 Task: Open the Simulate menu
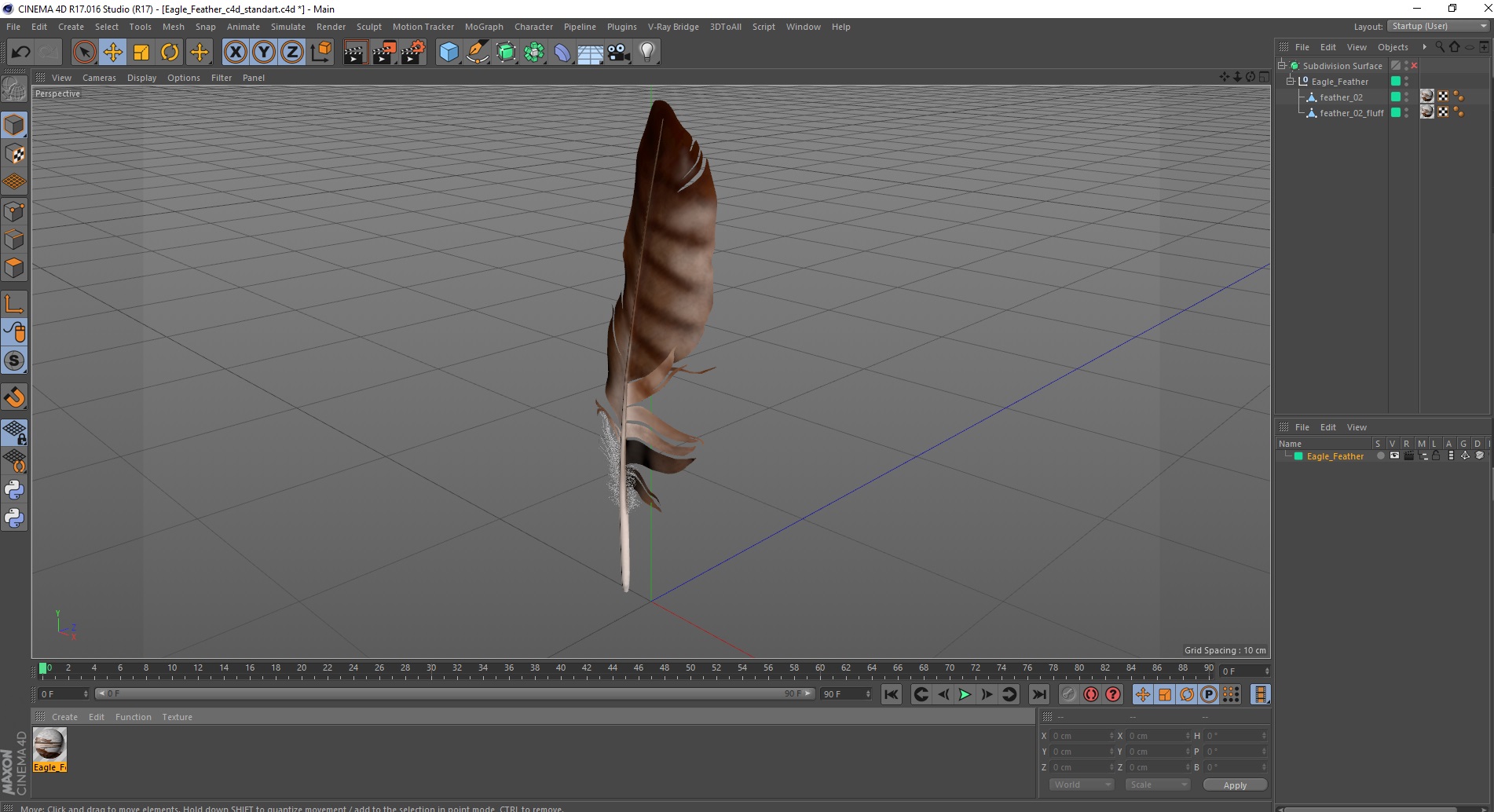[x=287, y=27]
